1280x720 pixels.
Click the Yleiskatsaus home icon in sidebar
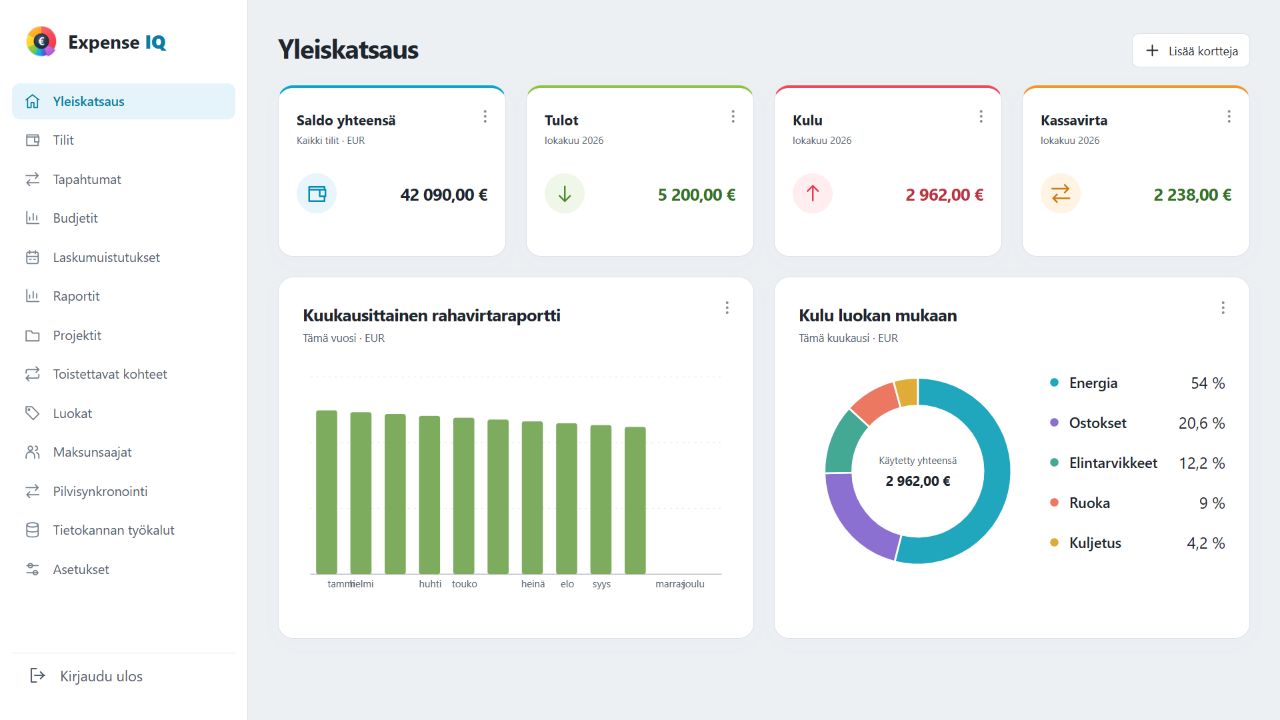coord(33,101)
